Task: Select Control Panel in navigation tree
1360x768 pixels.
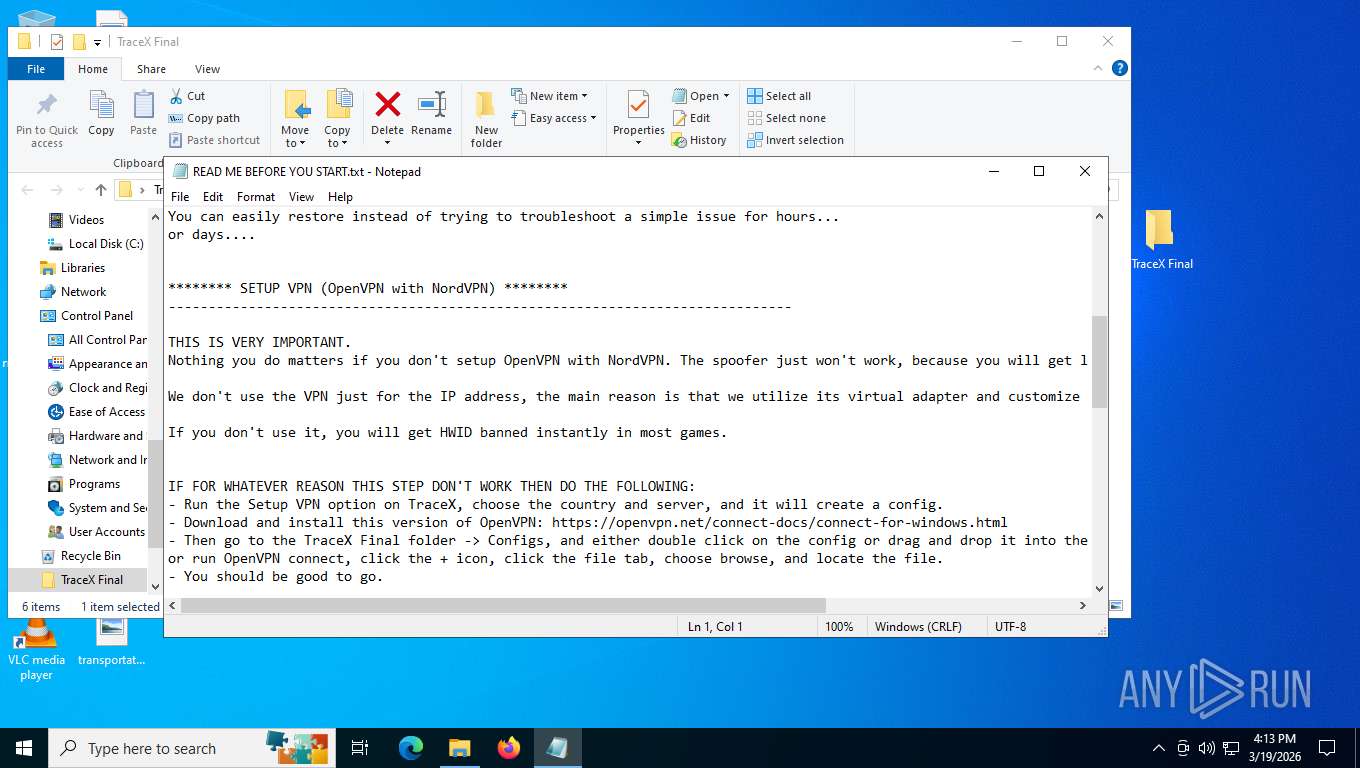Action: coord(97,316)
